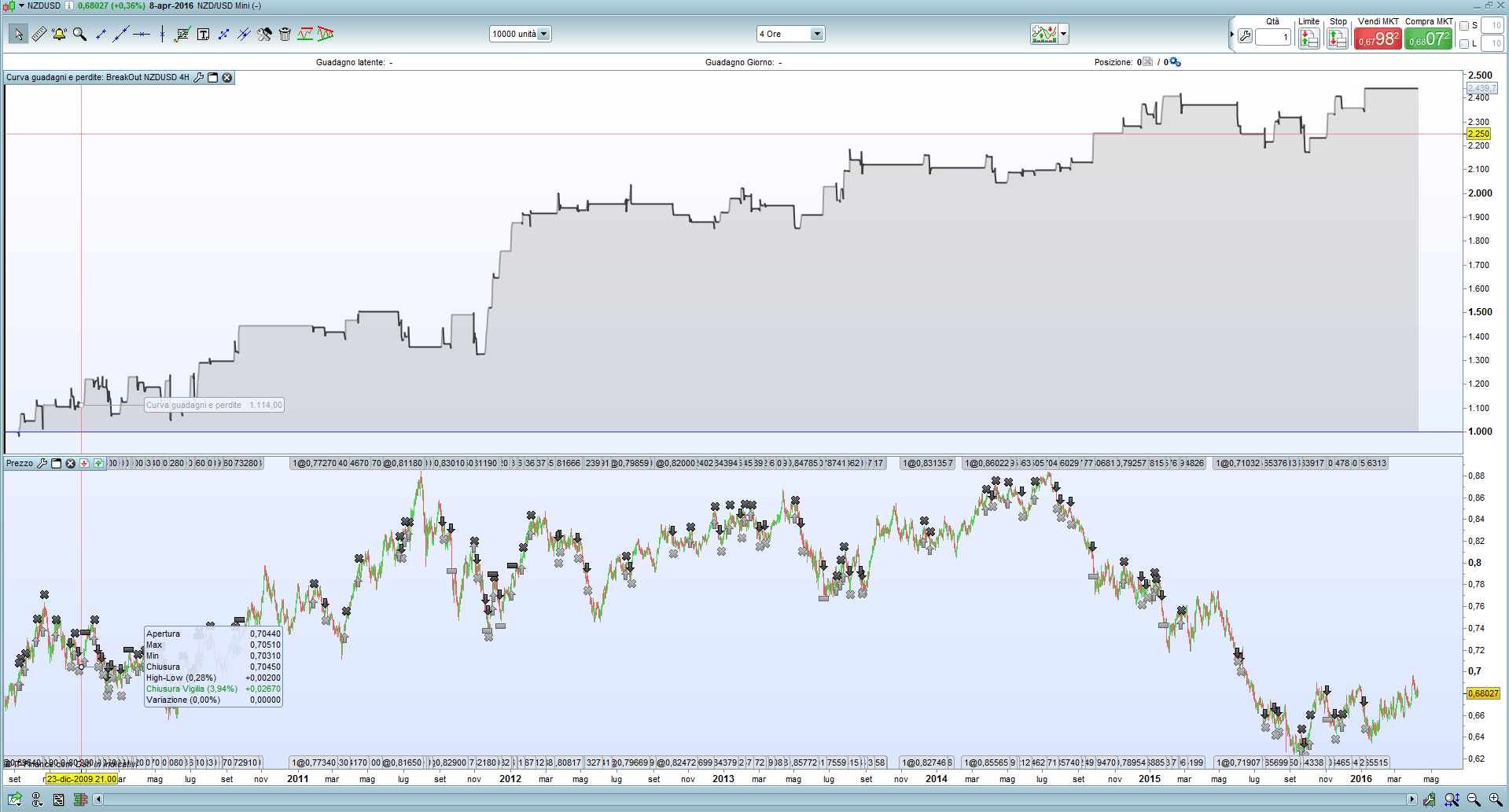
Task: Click Compra MKT buy button 0,68072
Action: [1429, 39]
